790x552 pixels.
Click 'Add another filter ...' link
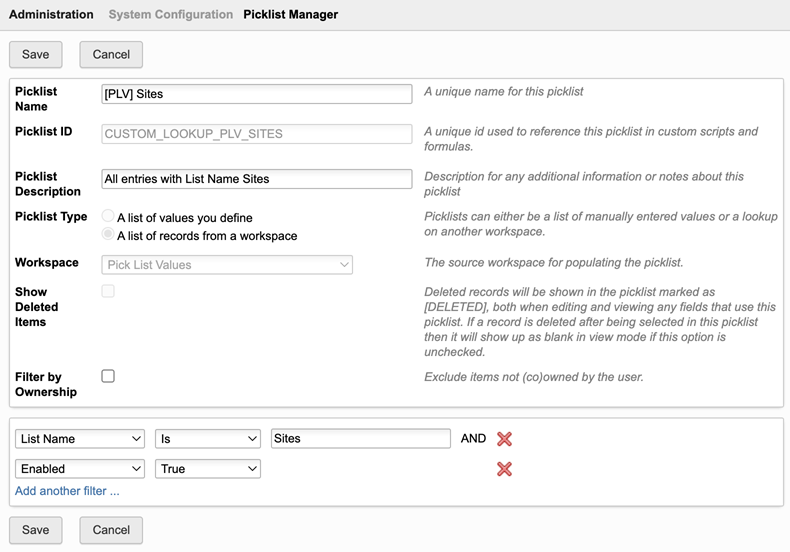(67, 491)
